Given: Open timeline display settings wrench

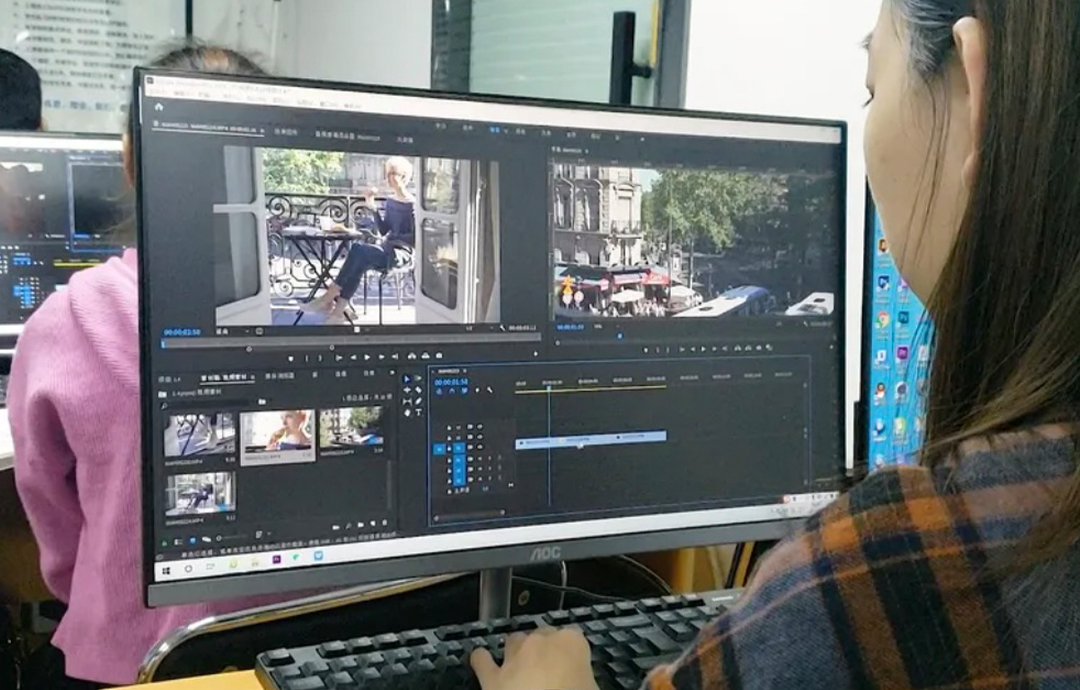Looking at the screenshot, I should pyautogui.click(x=490, y=390).
